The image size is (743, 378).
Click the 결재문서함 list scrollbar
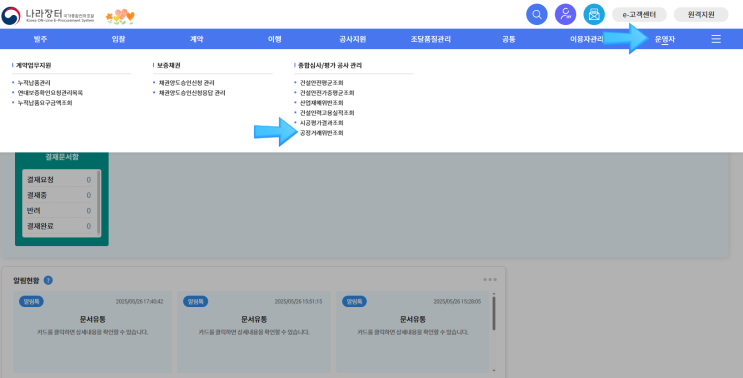tap(99, 203)
